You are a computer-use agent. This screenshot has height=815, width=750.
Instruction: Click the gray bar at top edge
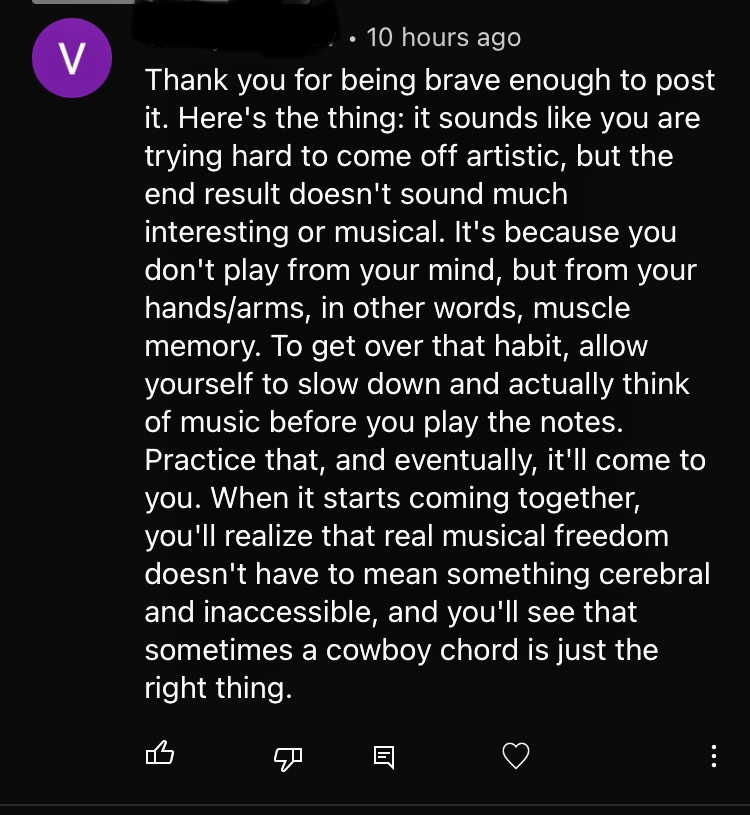pyautogui.click(x=171, y=2)
